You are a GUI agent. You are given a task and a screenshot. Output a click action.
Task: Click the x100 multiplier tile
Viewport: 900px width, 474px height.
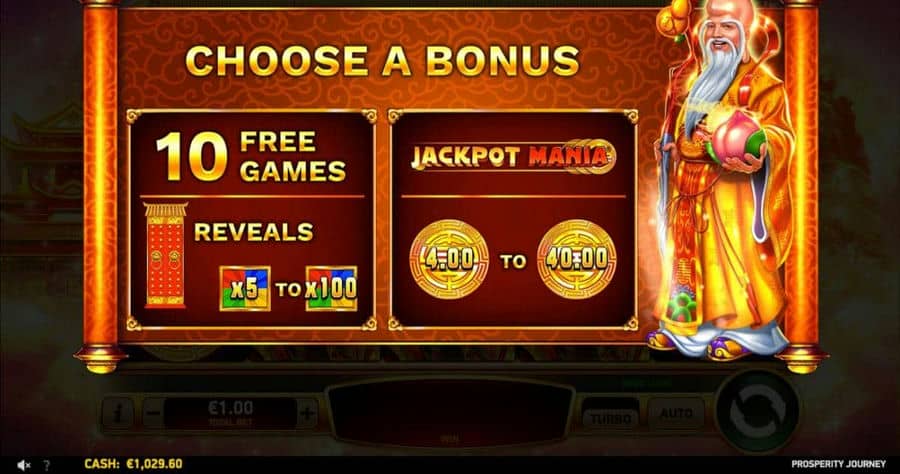point(331,289)
